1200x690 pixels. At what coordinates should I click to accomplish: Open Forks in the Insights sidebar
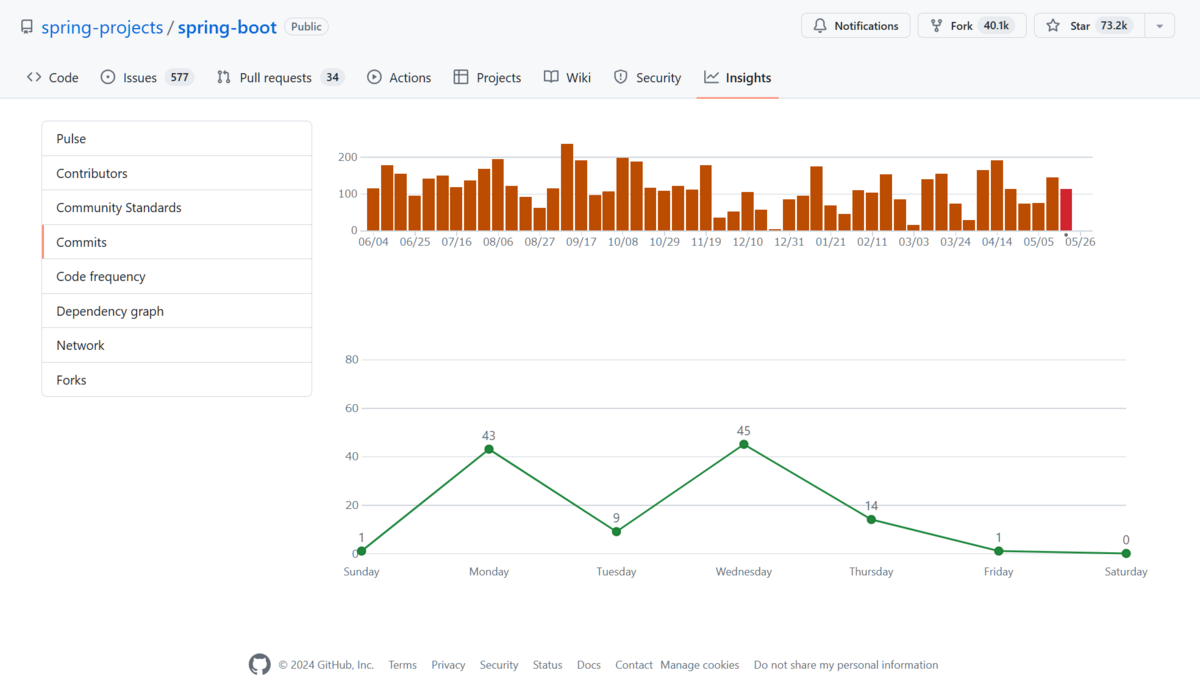(177, 380)
